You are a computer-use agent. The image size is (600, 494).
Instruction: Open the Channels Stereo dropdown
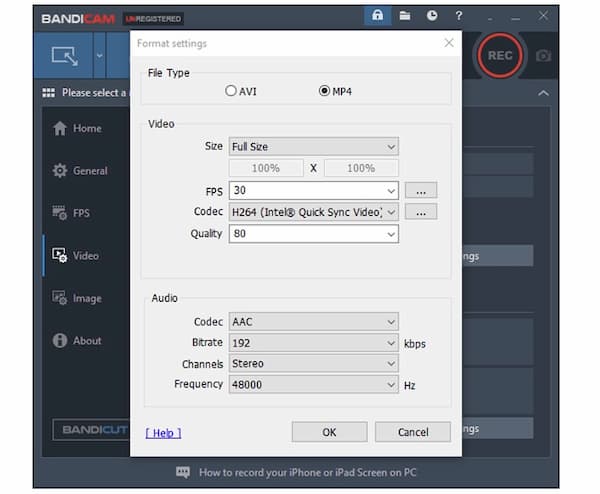coord(313,364)
